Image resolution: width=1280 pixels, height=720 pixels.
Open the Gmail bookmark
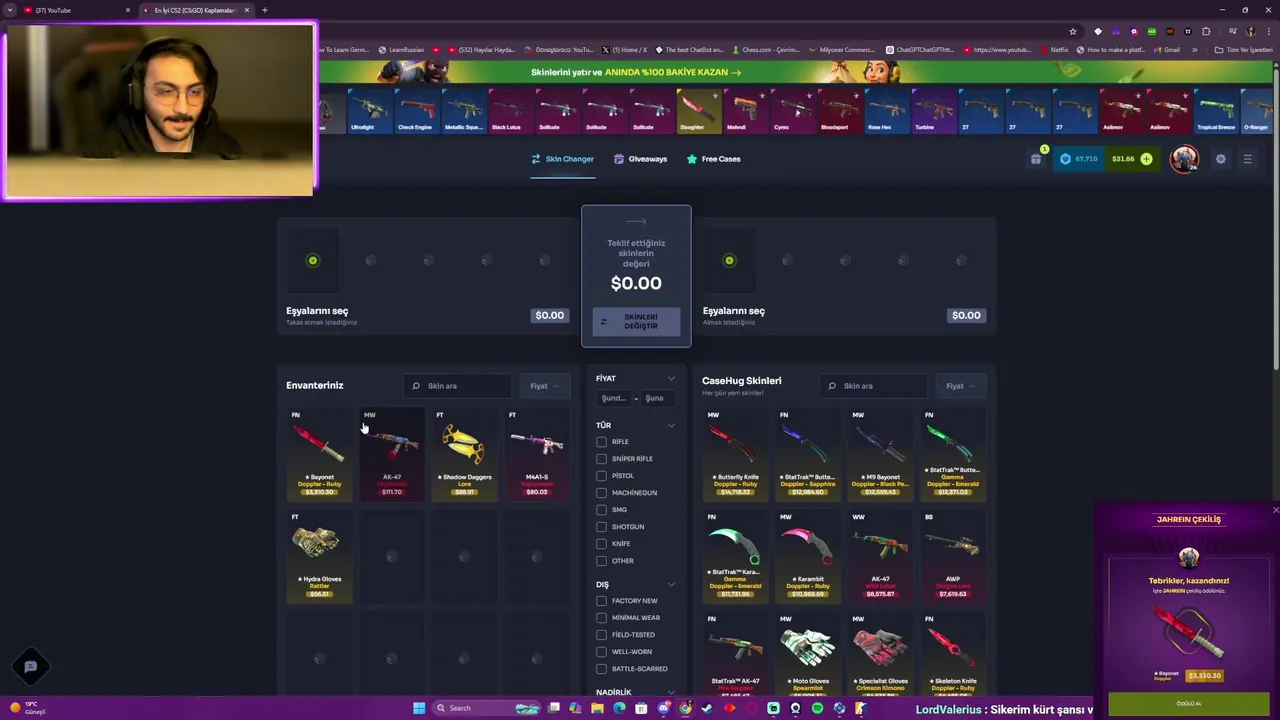[1166, 49]
